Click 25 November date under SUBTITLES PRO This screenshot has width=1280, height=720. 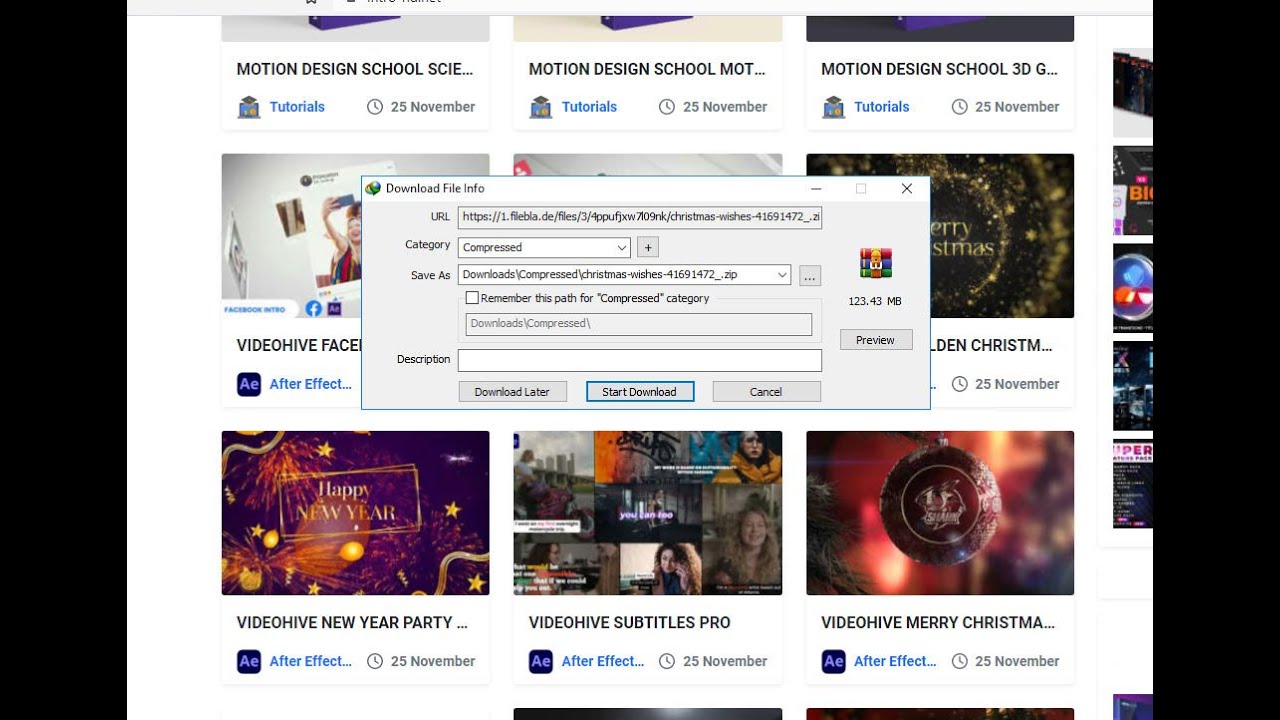[x=725, y=661]
